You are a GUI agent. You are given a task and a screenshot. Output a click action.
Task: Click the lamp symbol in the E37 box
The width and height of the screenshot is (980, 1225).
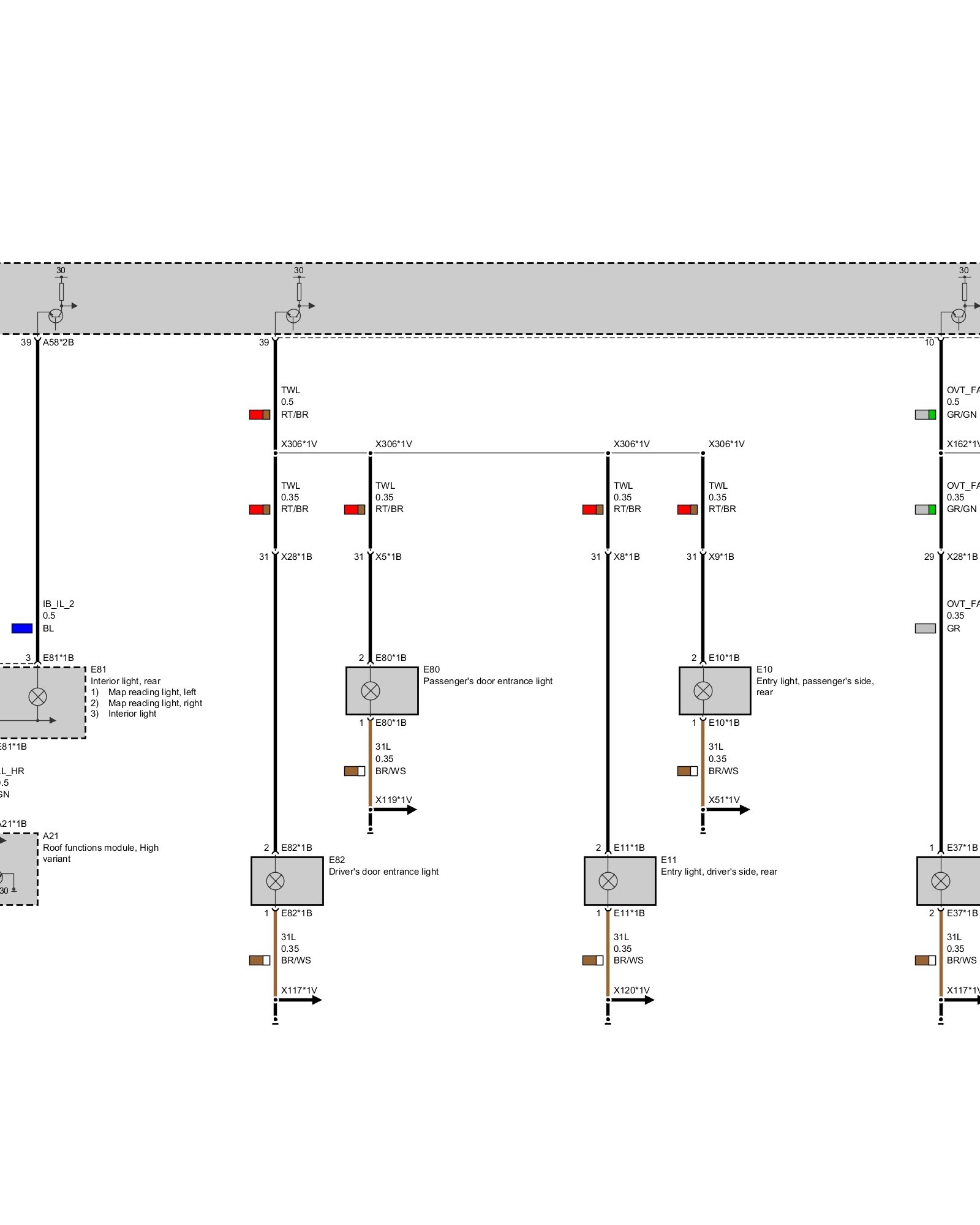tap(941, 881)
